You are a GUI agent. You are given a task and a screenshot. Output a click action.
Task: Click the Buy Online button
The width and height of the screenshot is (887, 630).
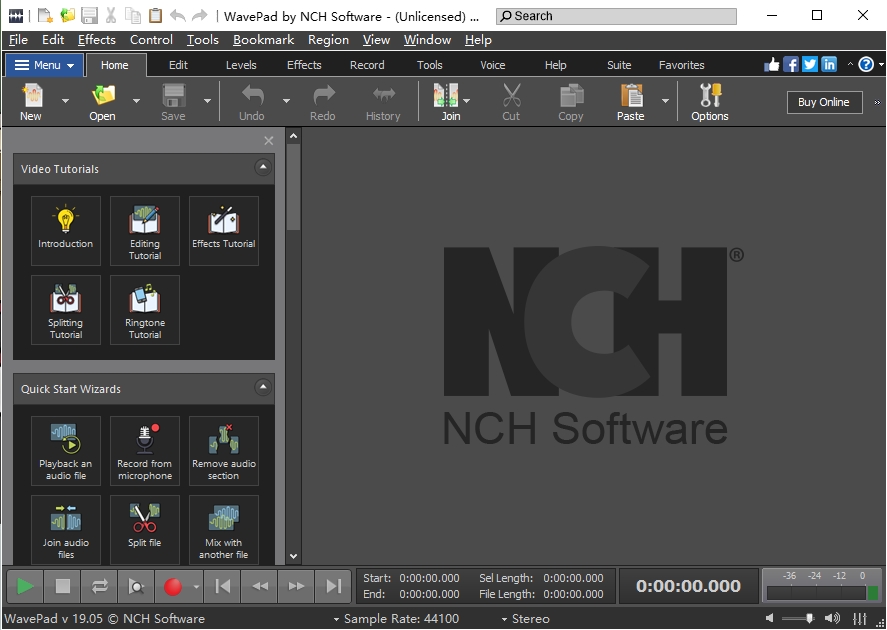point(823,102)
